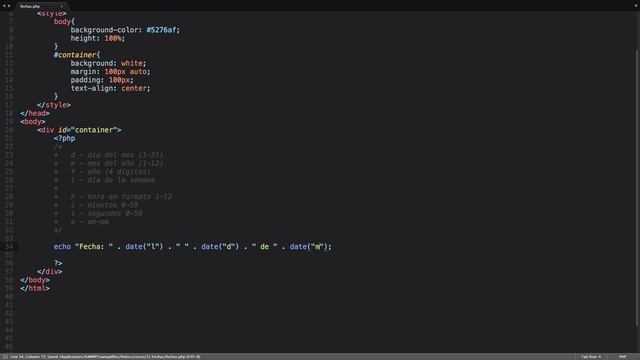Open tab list dropdown arrow at top right
Screen dimensions: 640x360
636,6
